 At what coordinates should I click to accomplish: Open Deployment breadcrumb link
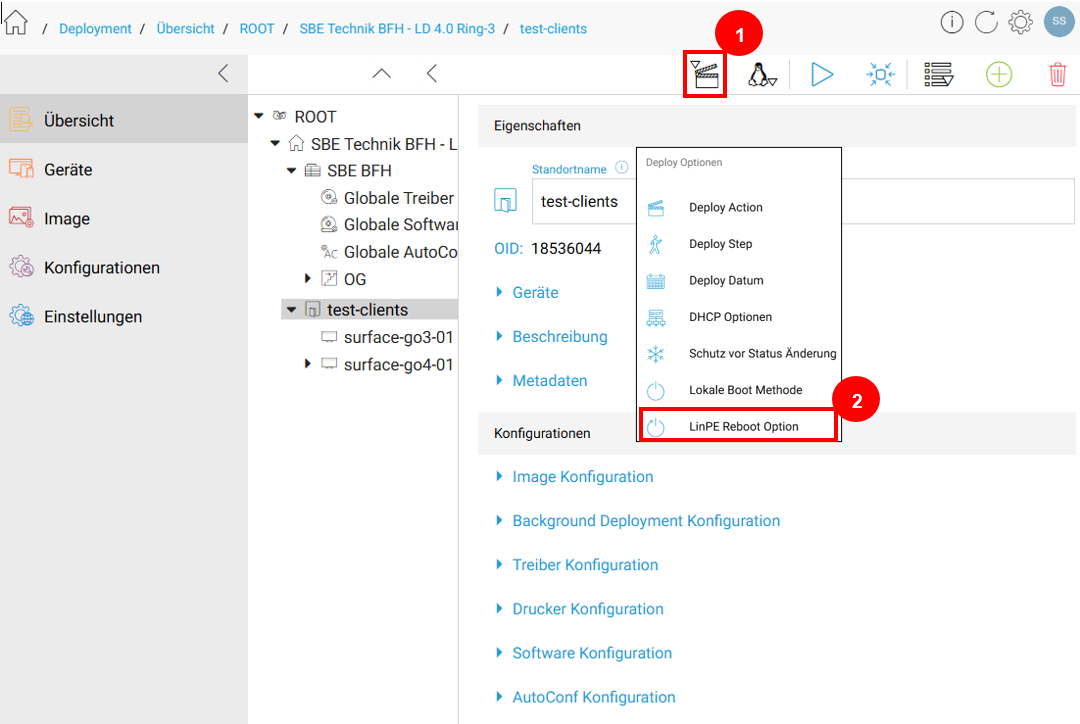tap(95, 29)
